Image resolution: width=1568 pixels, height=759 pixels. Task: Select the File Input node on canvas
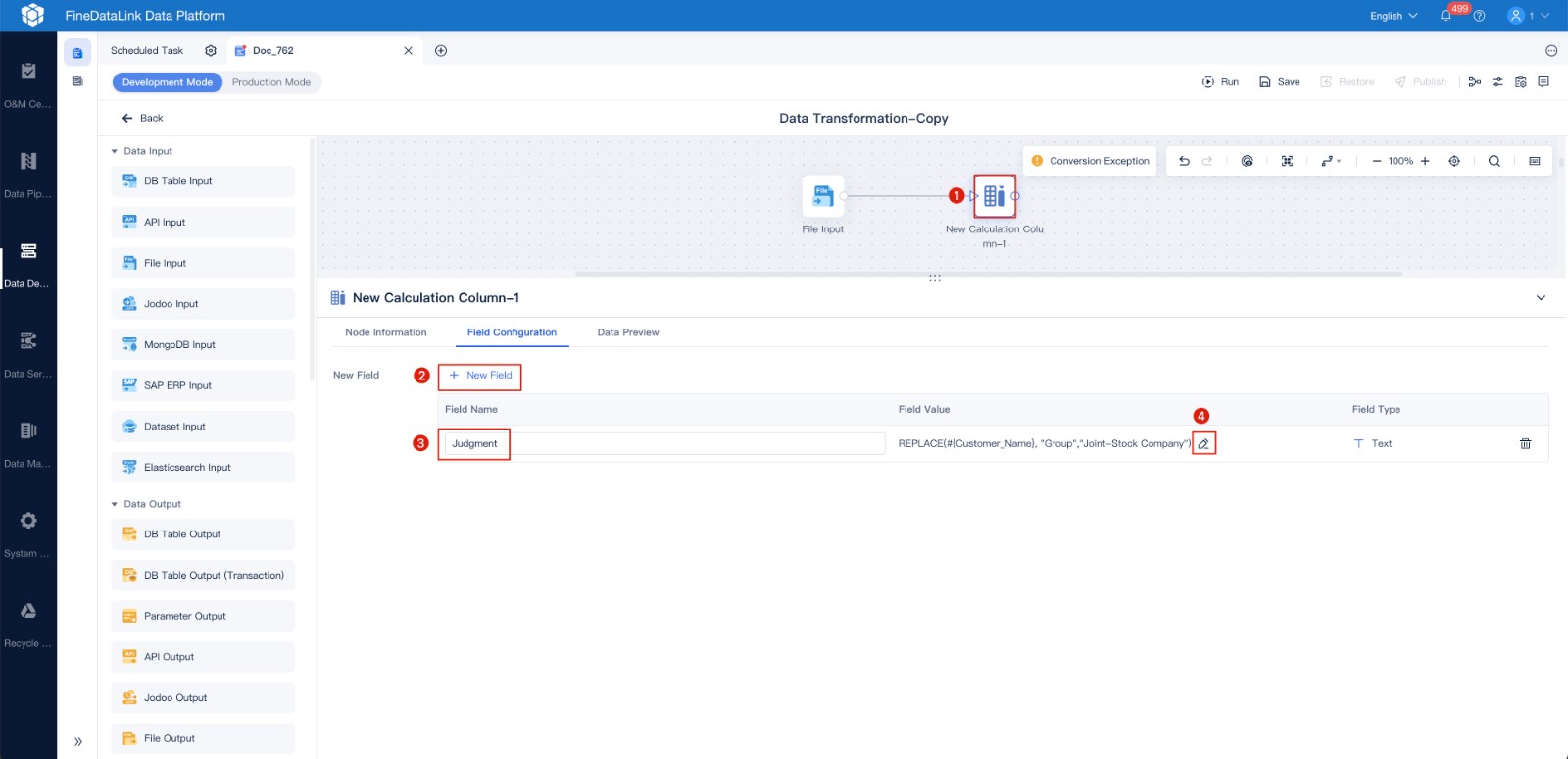pyautogui.click(x=823, y=196)
